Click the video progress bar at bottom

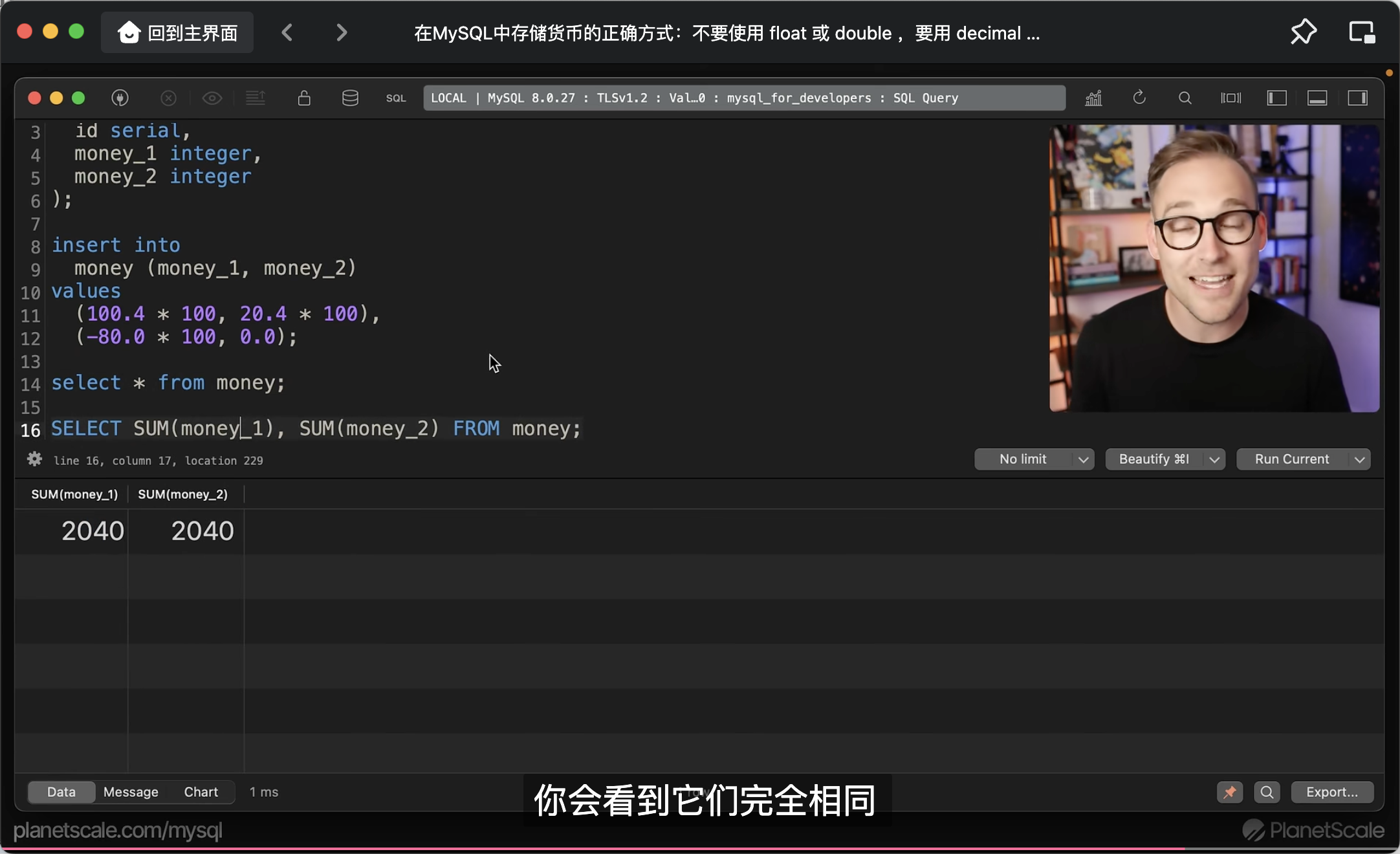click(700, 848)
